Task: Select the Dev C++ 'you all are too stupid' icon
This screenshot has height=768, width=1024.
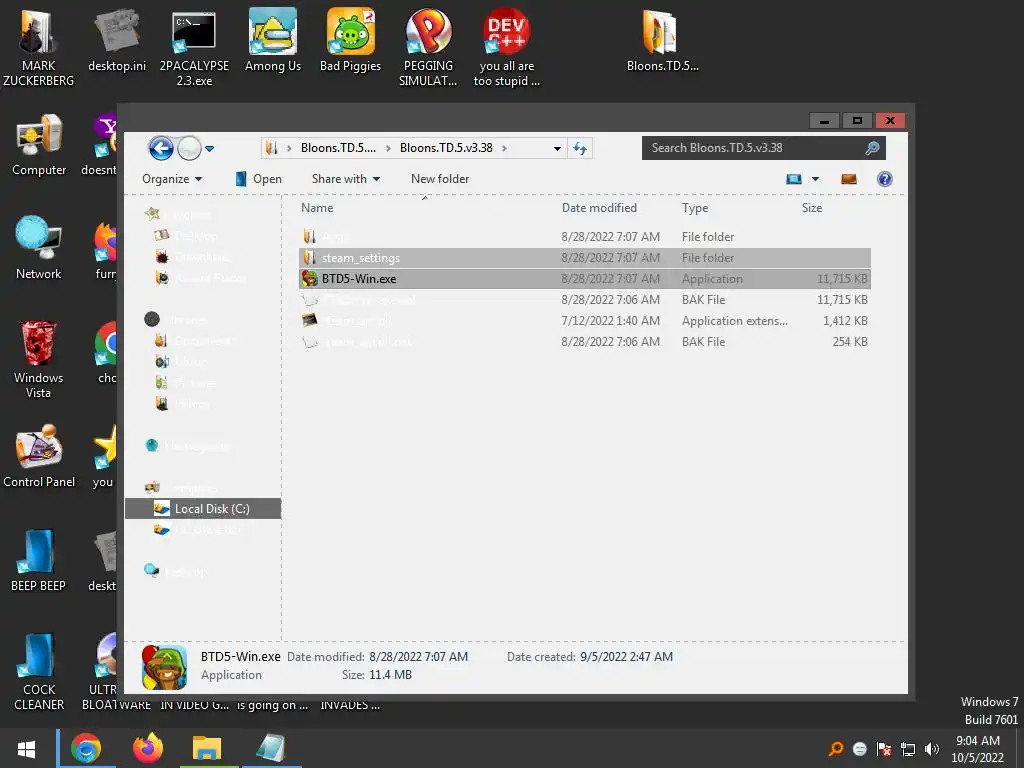Action: [507, 47]
